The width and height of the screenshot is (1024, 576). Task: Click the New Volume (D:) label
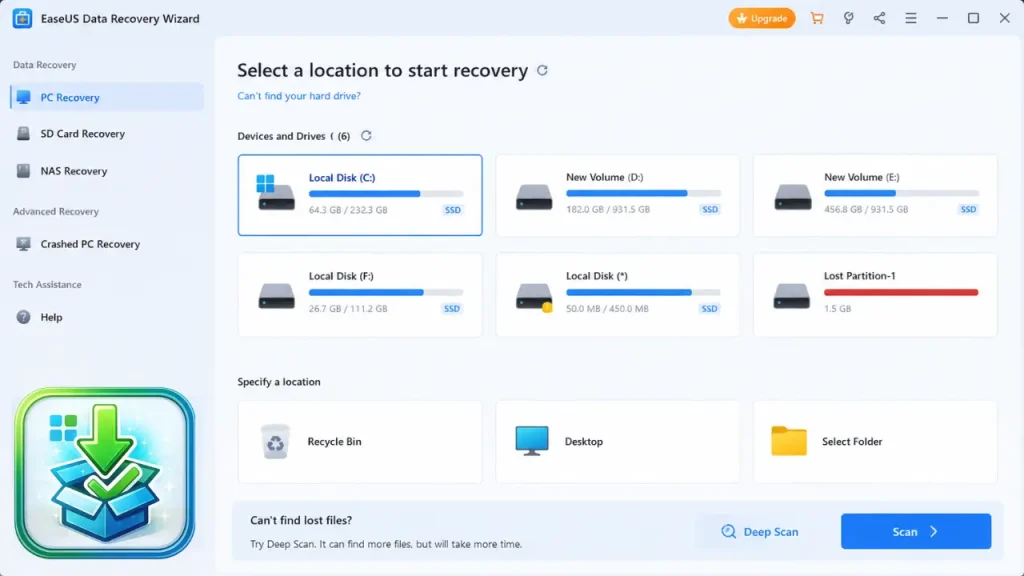click(x=604, y=177)
